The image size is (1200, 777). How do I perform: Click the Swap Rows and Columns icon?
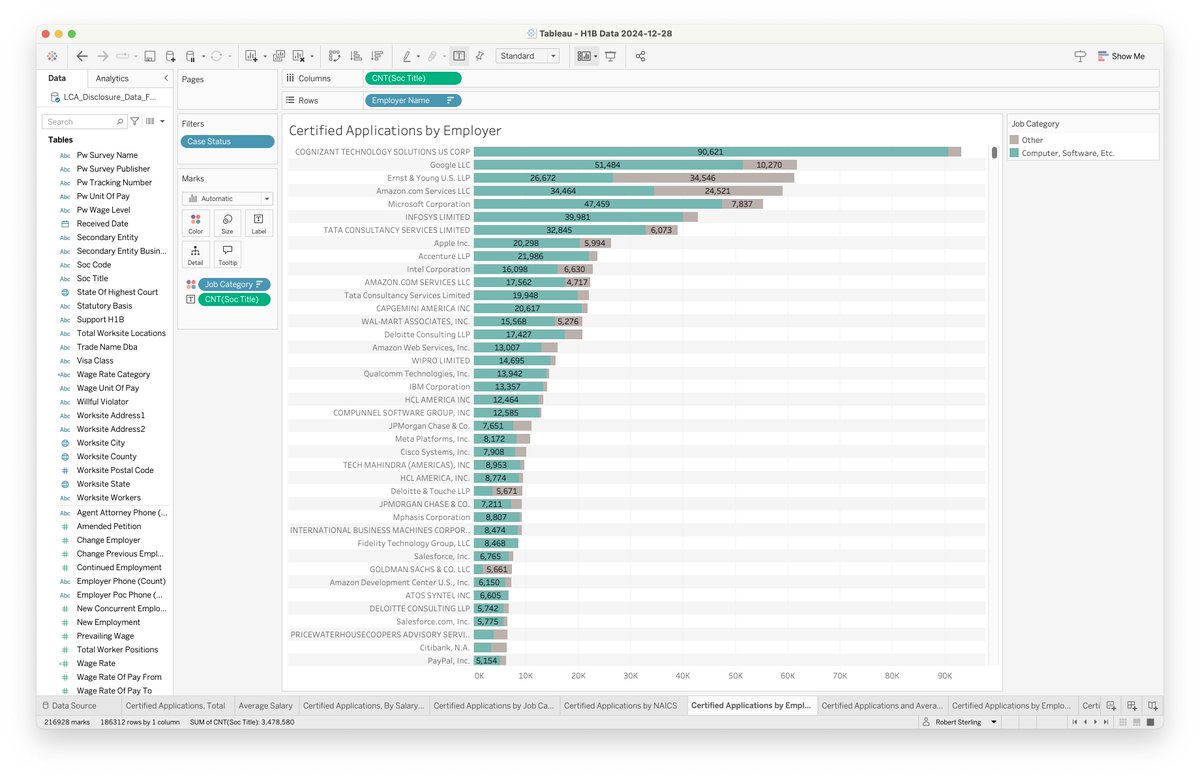334,57
